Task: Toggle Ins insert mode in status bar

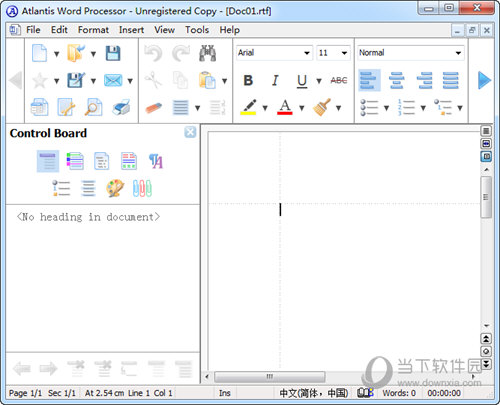Action: 224,393
